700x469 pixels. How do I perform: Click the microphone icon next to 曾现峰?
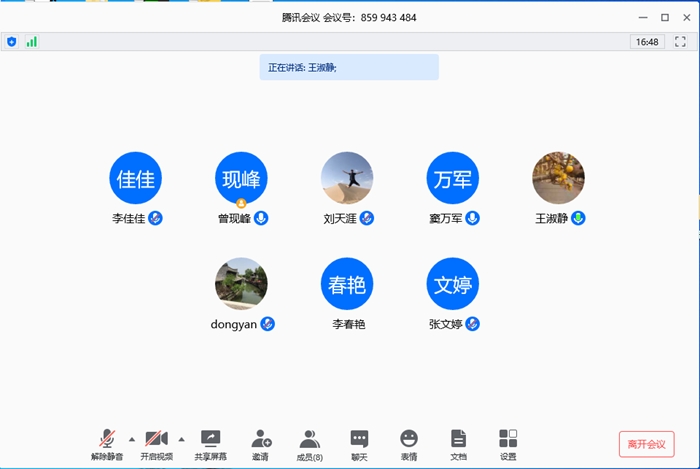pyautogui.click(x=261, y=218)
